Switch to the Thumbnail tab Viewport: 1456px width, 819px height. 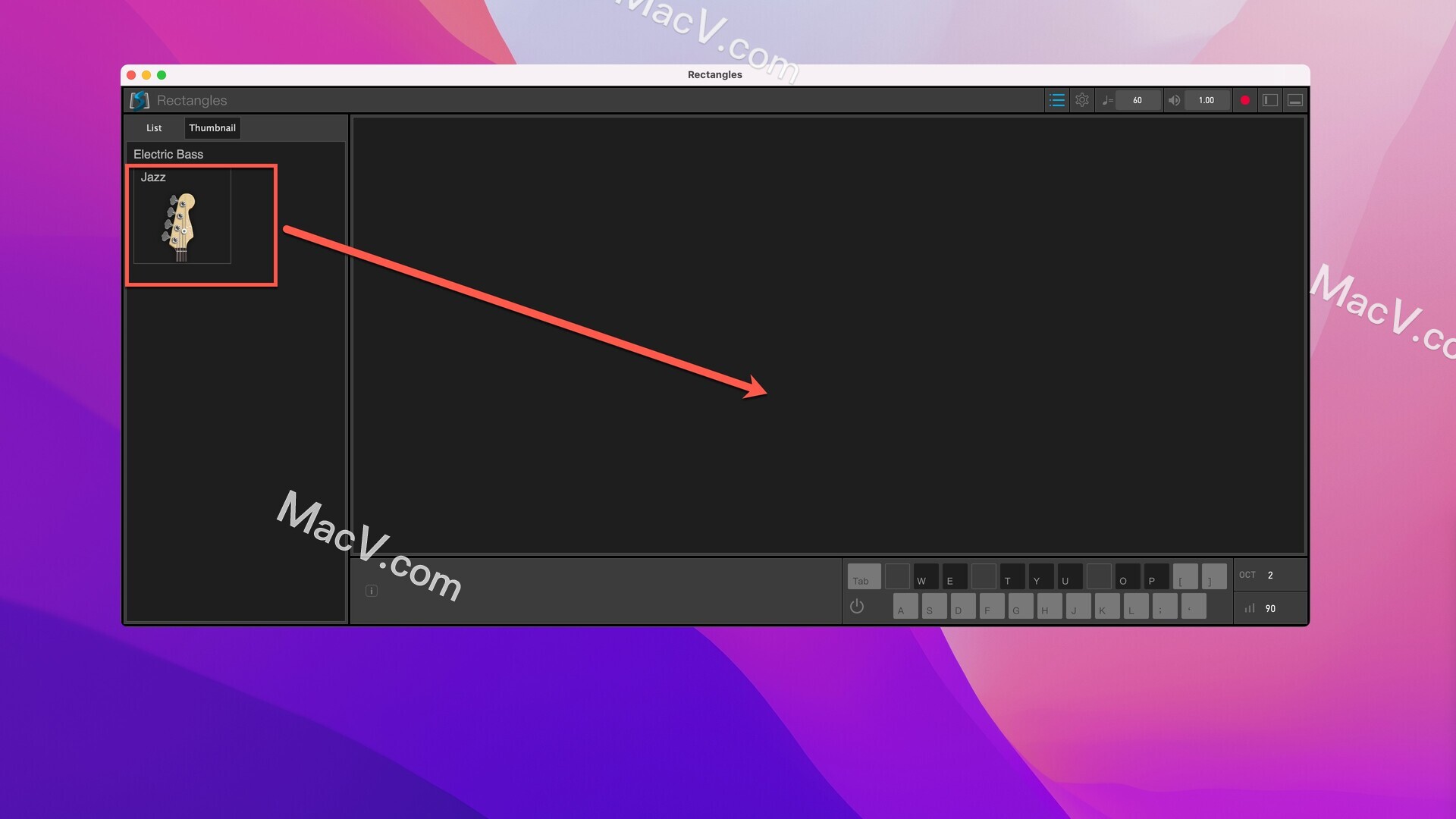coord(212,127)
